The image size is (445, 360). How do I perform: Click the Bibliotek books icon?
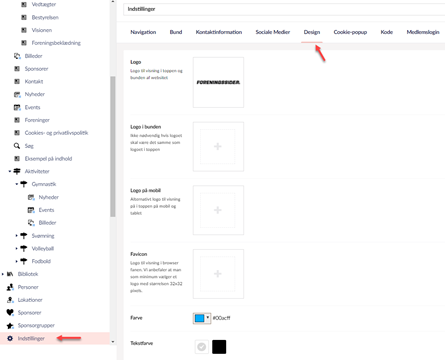[10, 274]
